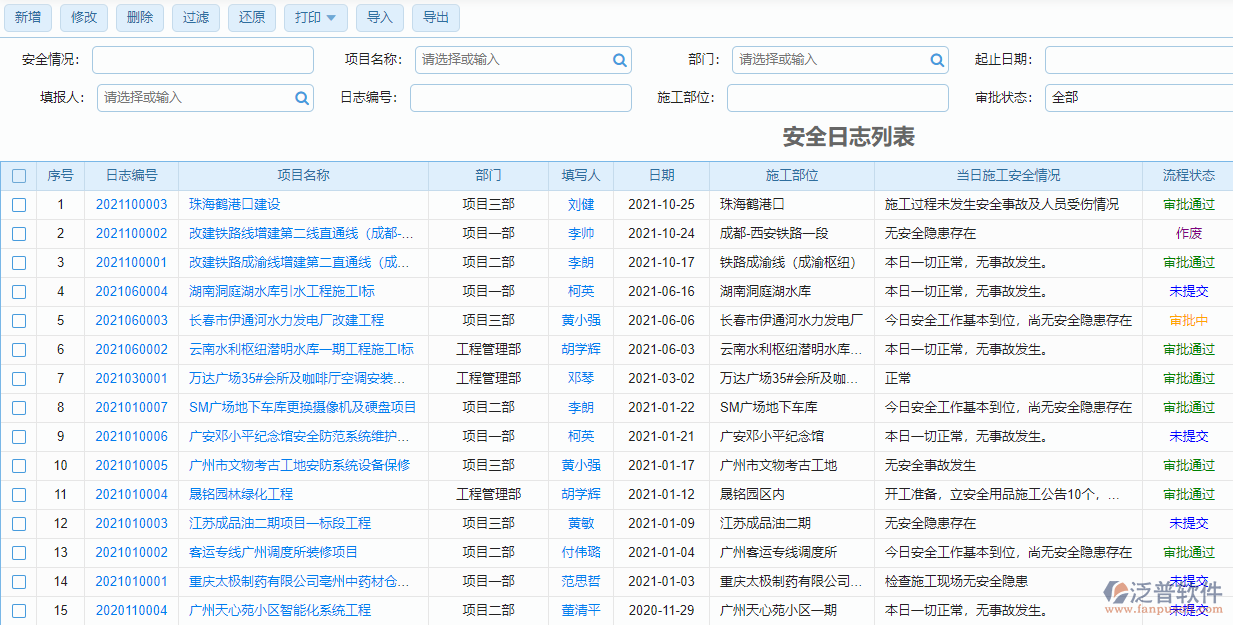Click the 过滤 toolbar button
The height and width of the screenshot is (625, 1233).
point(195,17)
